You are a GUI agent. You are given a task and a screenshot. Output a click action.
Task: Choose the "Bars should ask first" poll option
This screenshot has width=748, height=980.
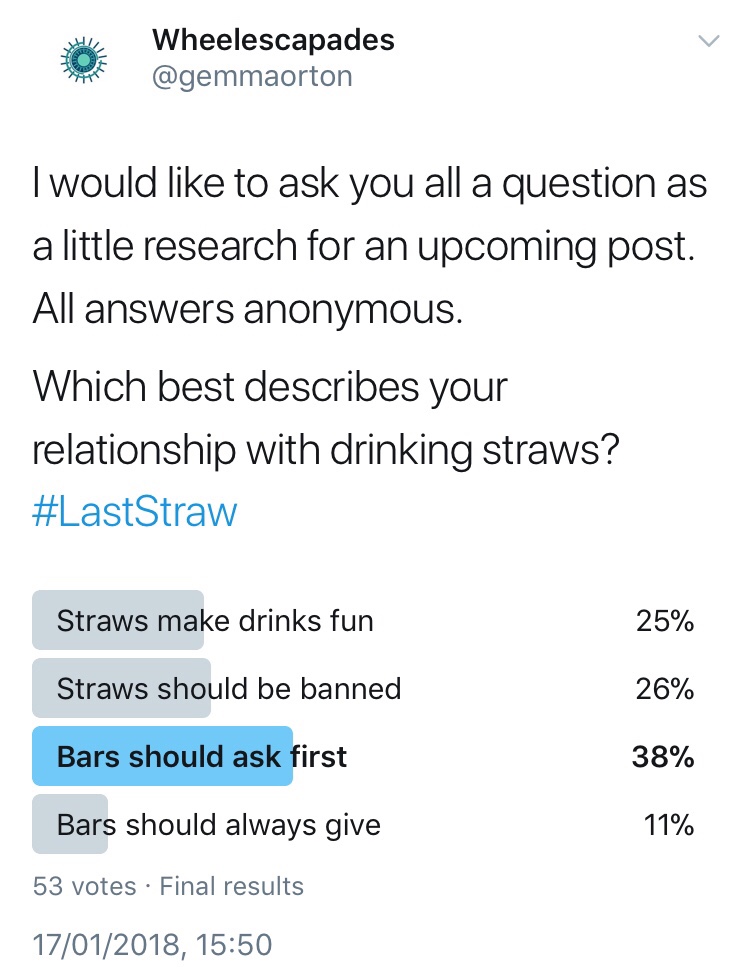pyautogui.click(x=201, y=757)
